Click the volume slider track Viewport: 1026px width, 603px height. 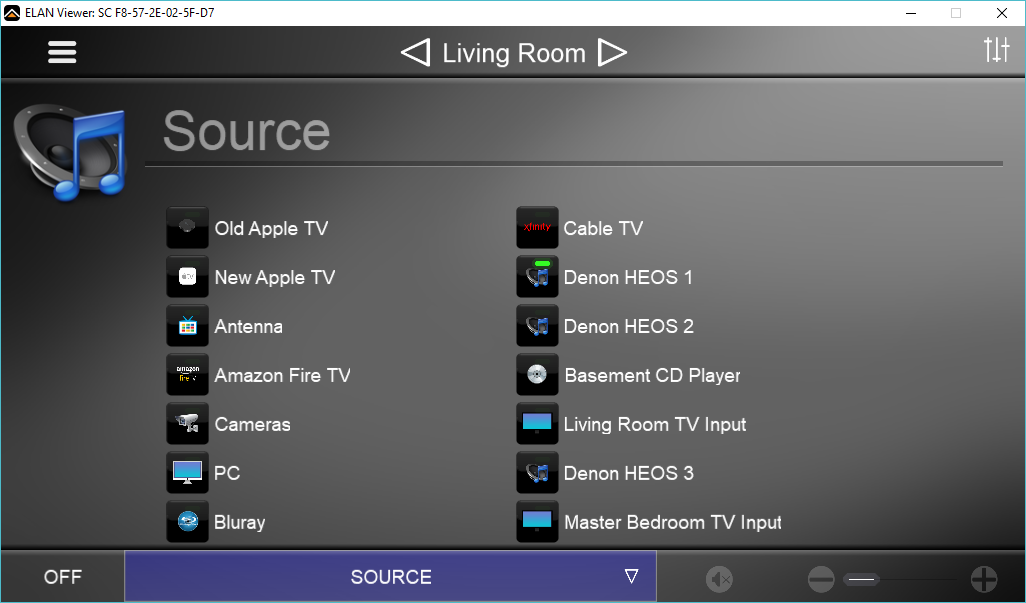tap(905, 578)
